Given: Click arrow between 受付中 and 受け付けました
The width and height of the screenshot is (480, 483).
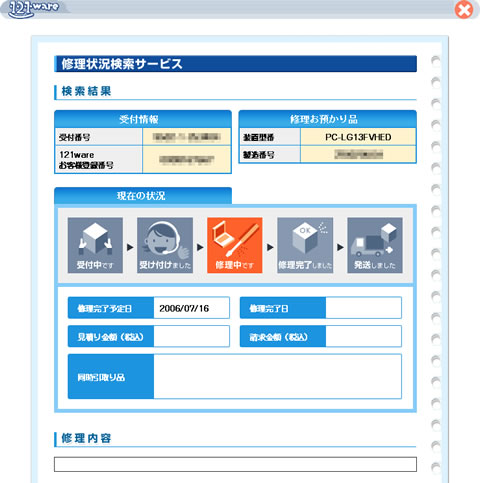Looking at the screenshot, I should (x=130, y=247).
